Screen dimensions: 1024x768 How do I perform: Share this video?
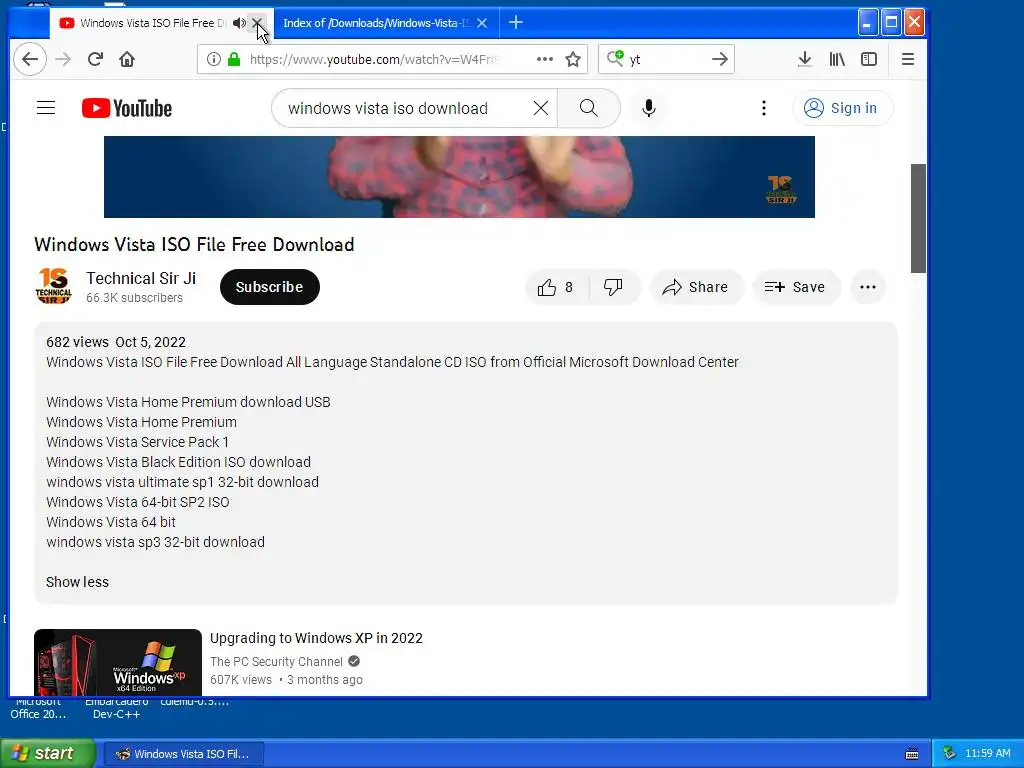coord(696,287)
